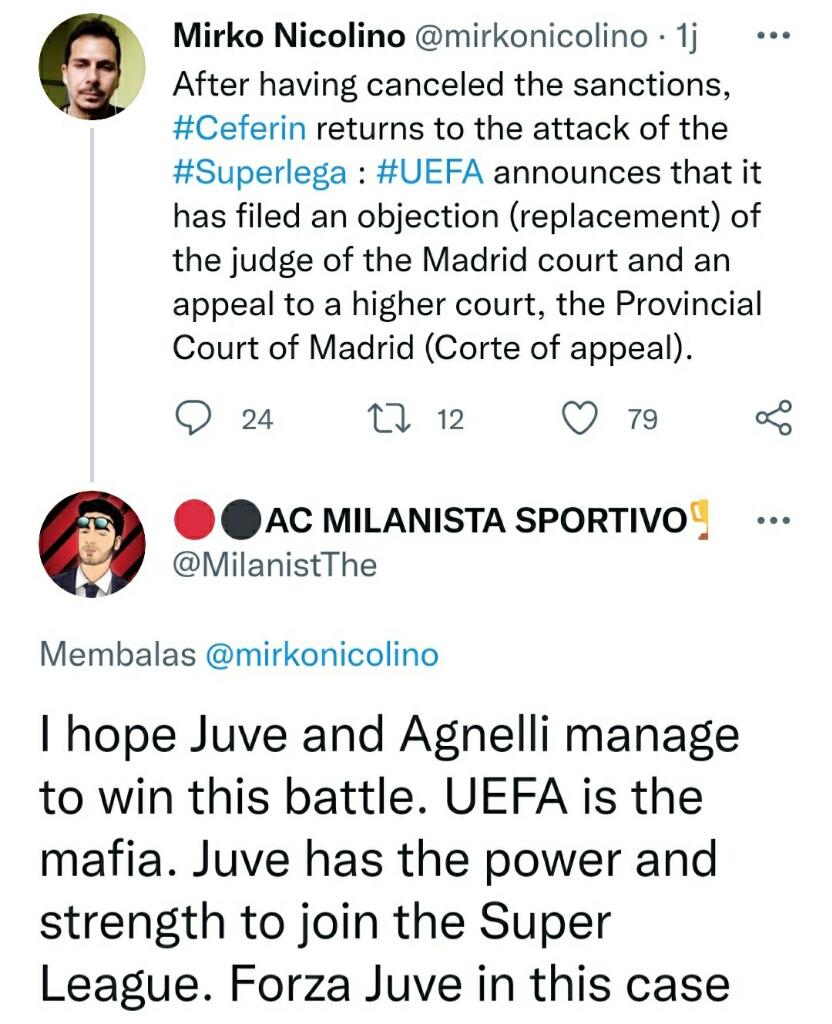Click the 1j tweet timestamp
The image size is (832, 1024).
tap(686, 36)
